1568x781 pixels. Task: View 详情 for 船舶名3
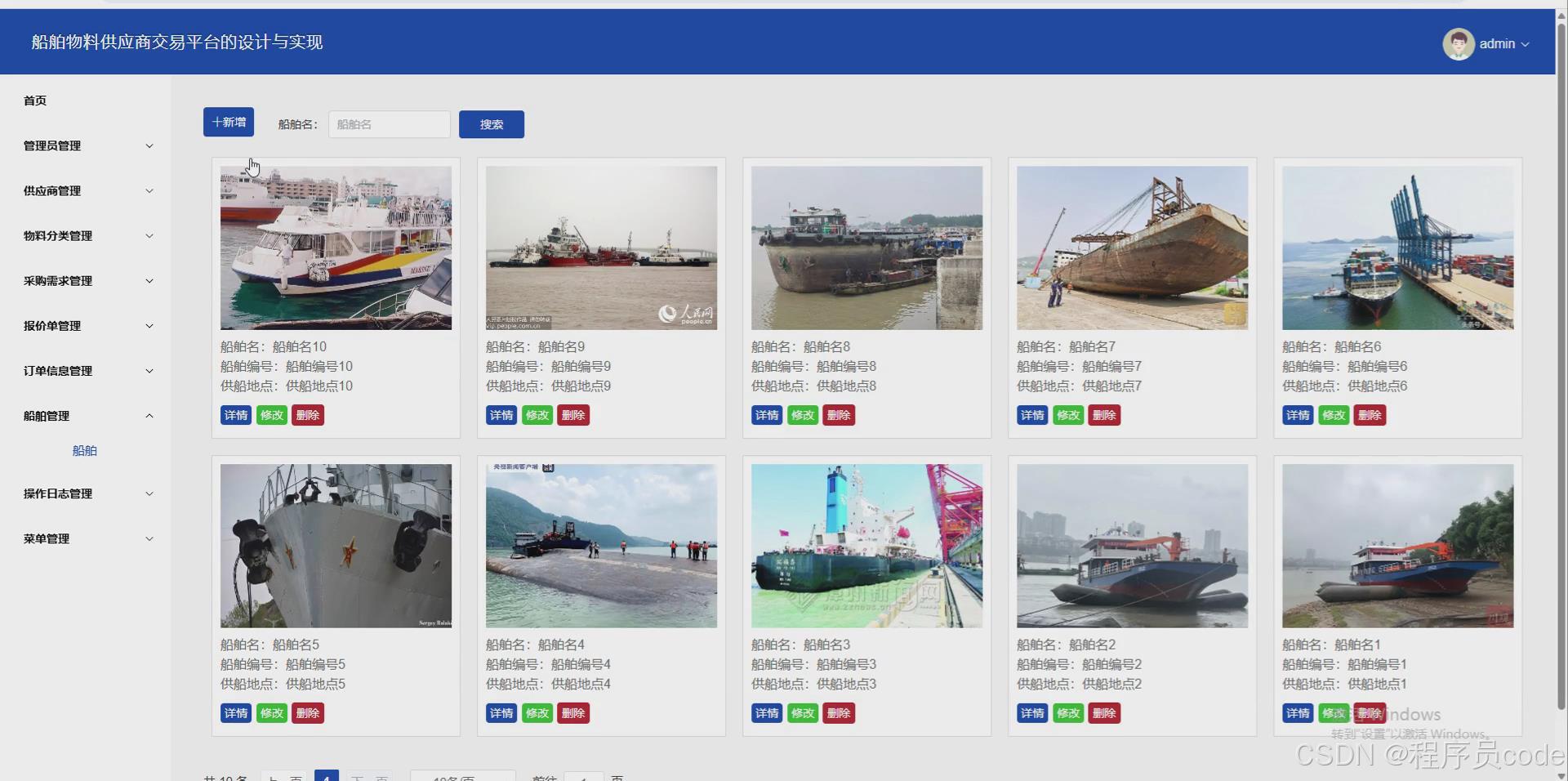(x=767, y=713)
